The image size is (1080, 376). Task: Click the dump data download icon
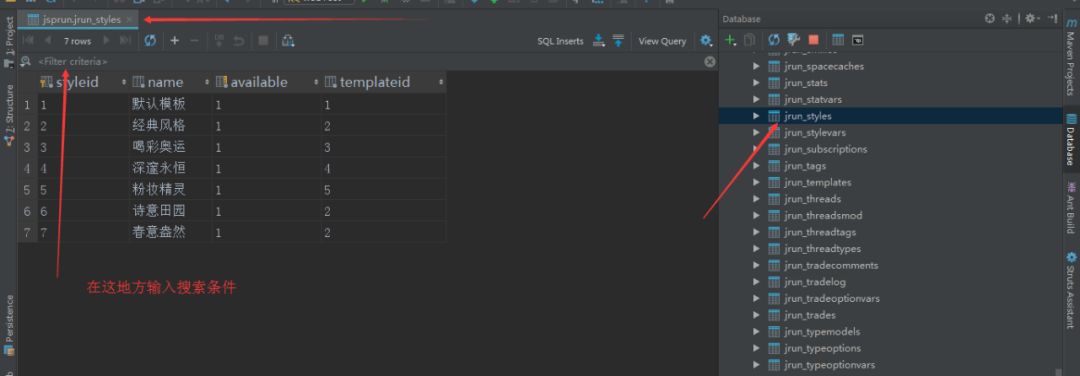599,41
